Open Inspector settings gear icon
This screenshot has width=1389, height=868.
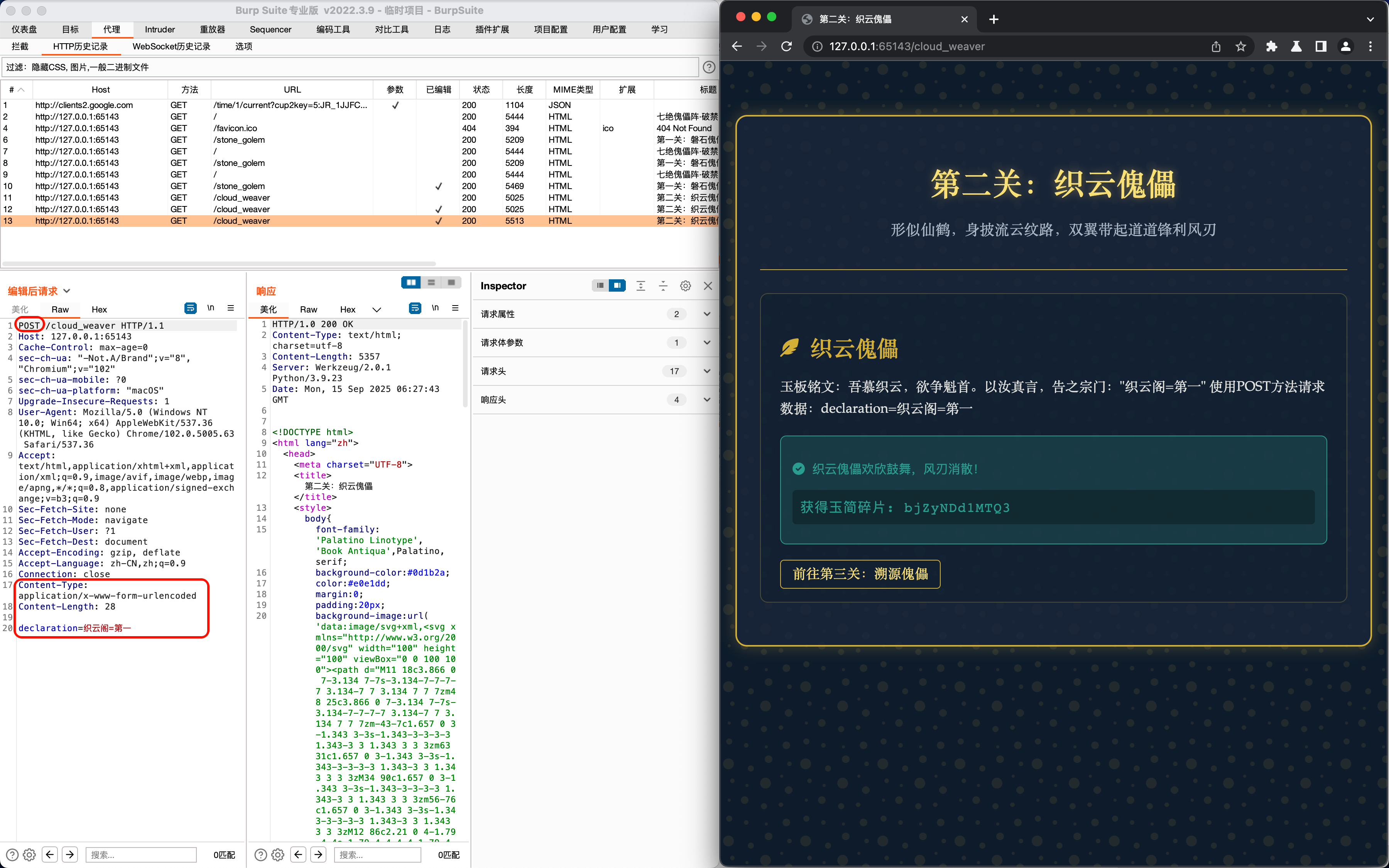685,286
